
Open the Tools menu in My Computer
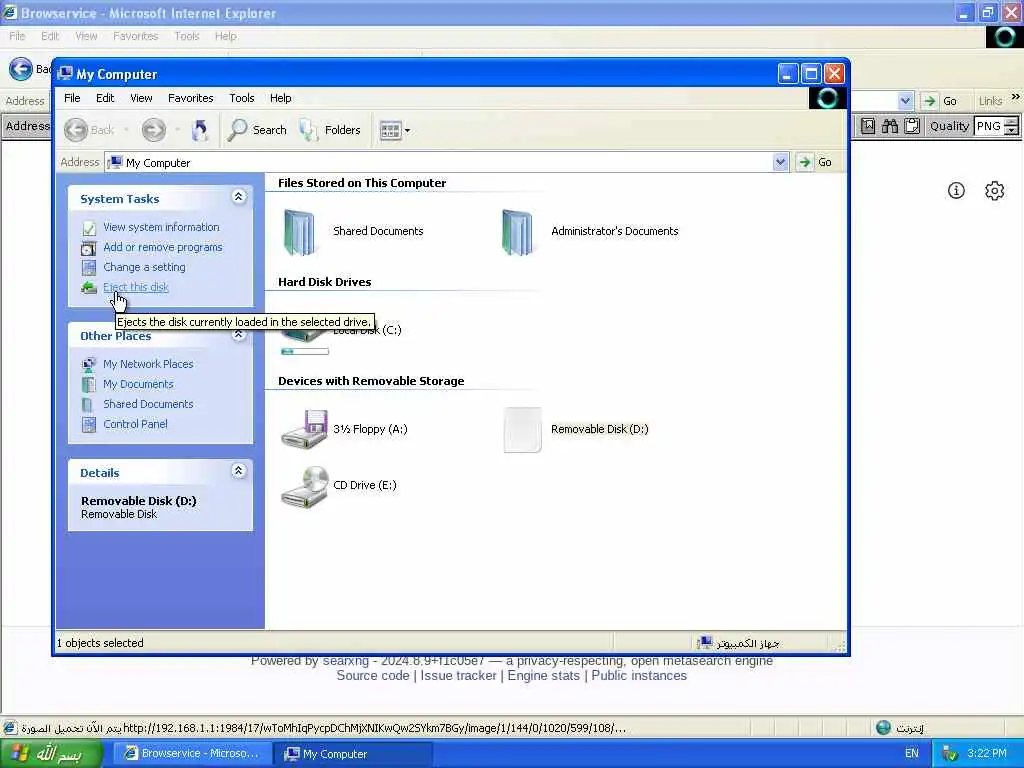click(242, 98)
